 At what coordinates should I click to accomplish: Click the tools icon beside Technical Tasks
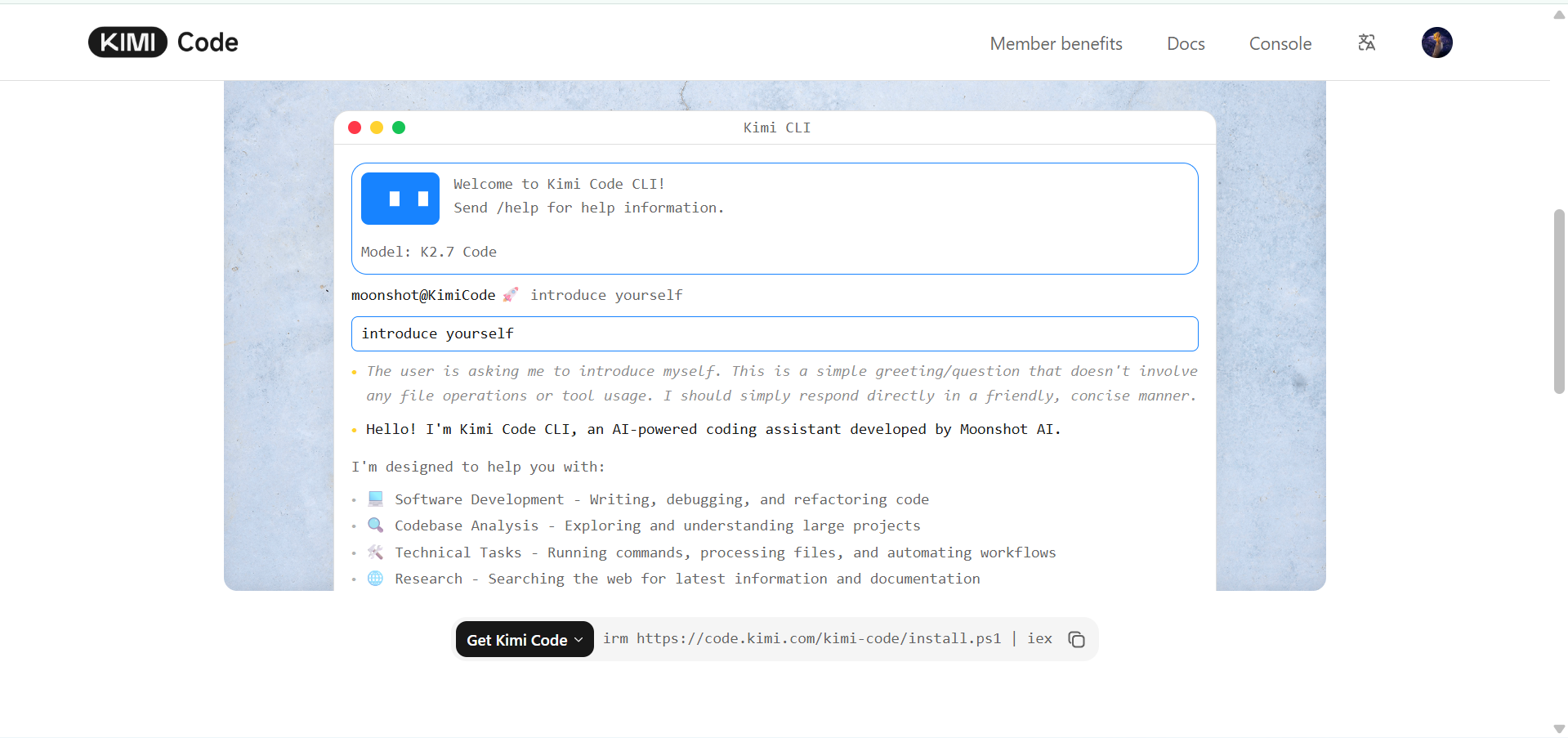click(x=376, y=552)
